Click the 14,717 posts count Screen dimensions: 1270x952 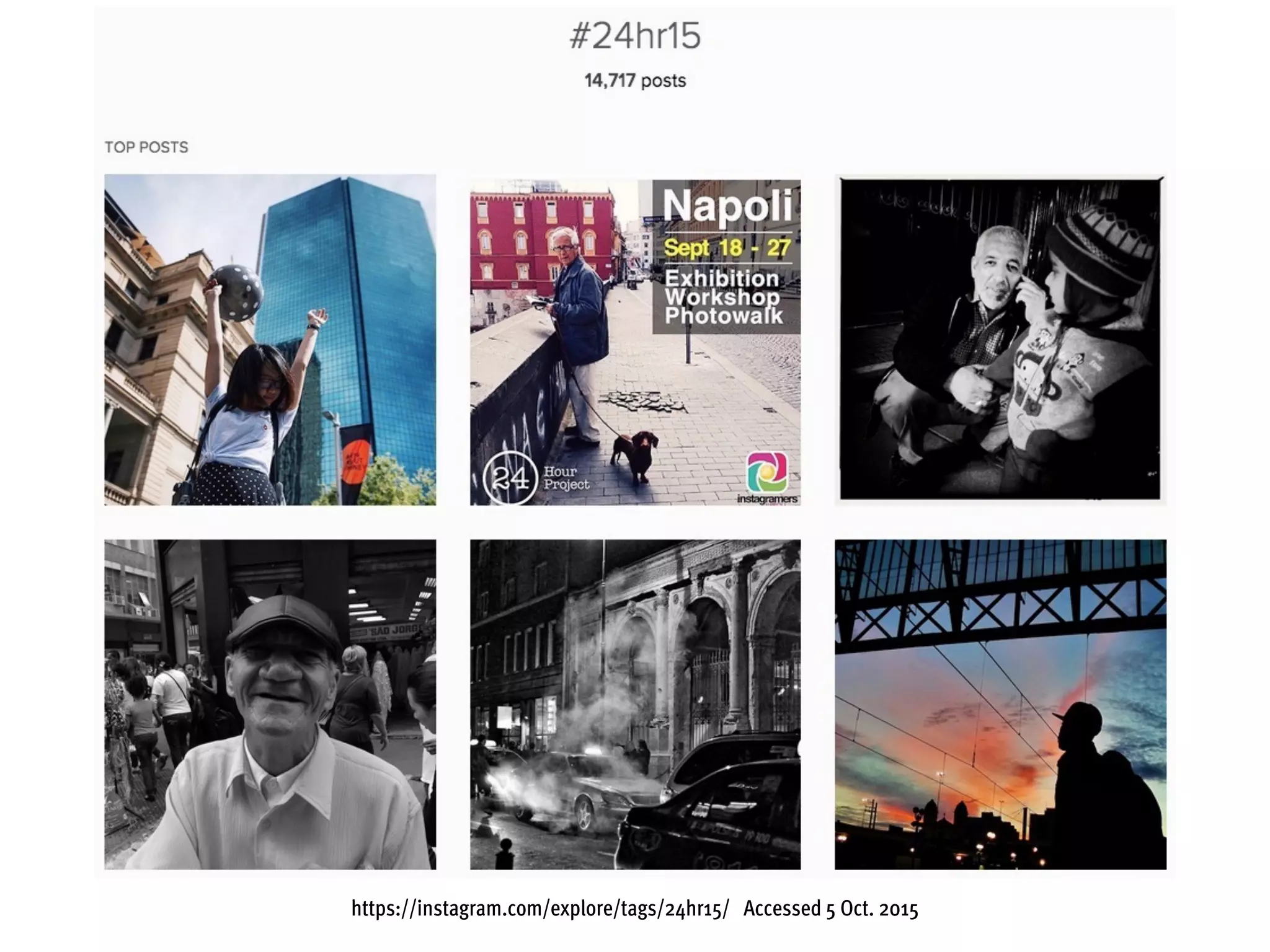pyautogui.click(x=635, y=81)
